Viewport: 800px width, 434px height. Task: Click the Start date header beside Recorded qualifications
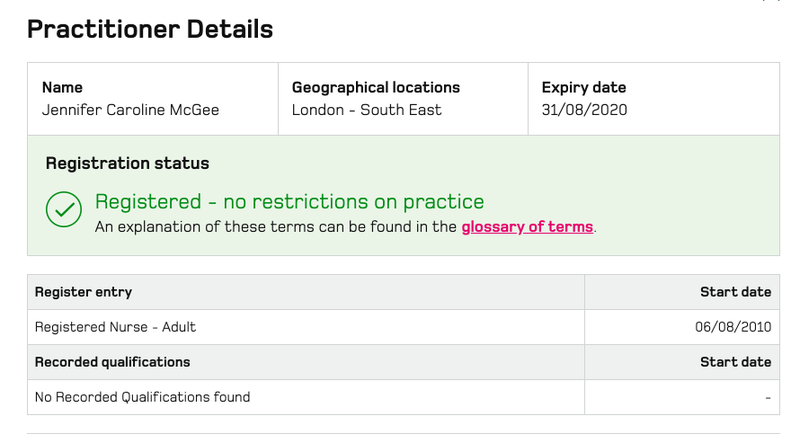tap(735, 362)
